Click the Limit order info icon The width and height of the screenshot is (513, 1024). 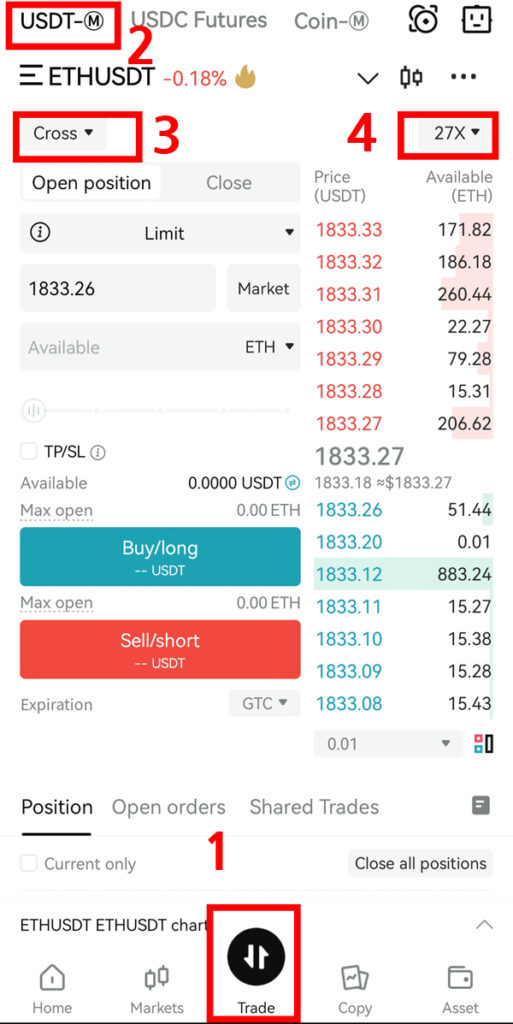[x=40, y=232]
